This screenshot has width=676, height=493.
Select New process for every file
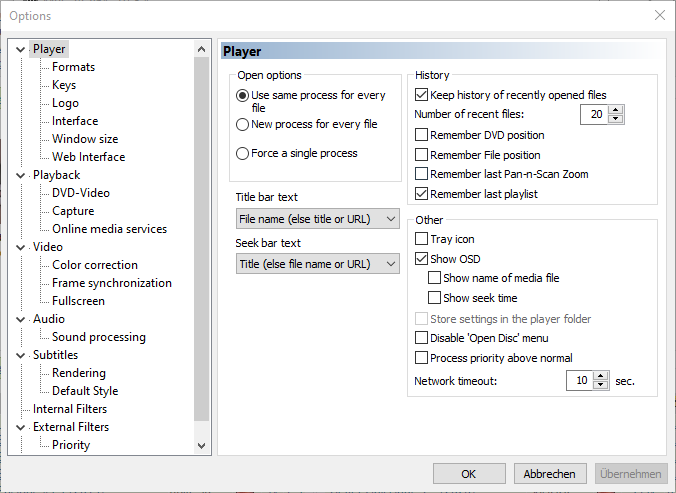(243, 125)
